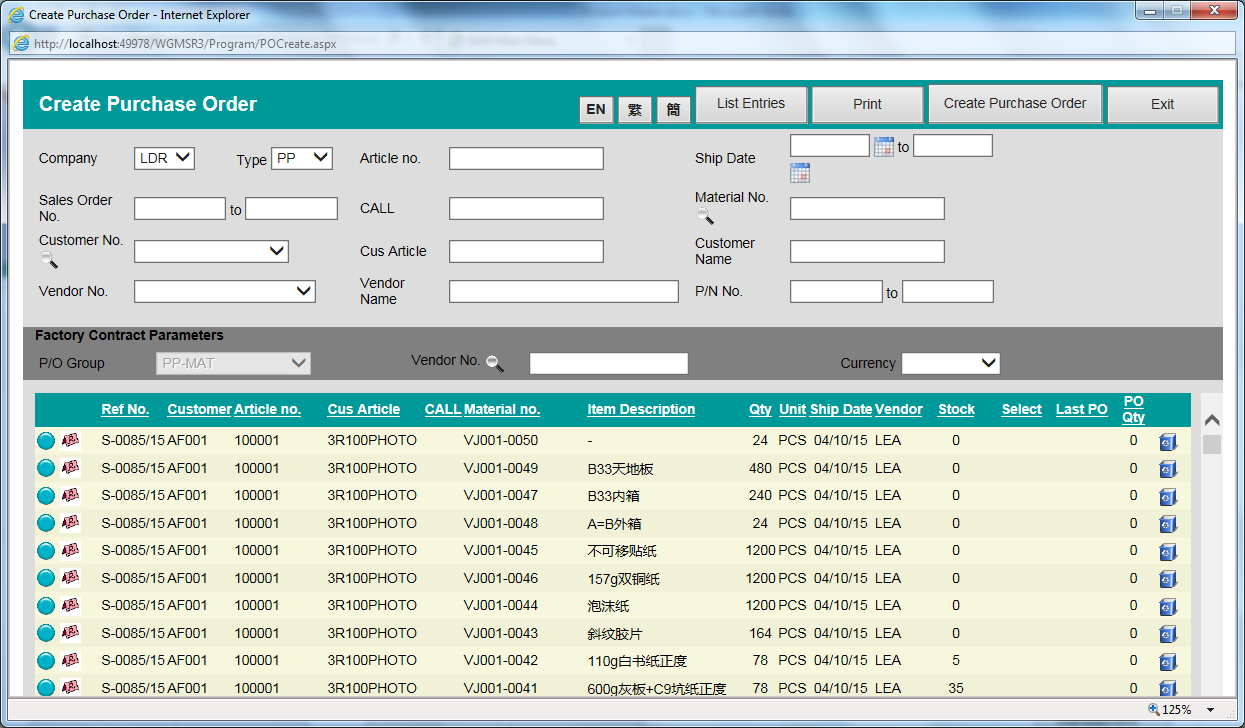Click the Select column header link
Image resolution: width=1245 pixels, height=728 pixels.
click(1022, 409)
